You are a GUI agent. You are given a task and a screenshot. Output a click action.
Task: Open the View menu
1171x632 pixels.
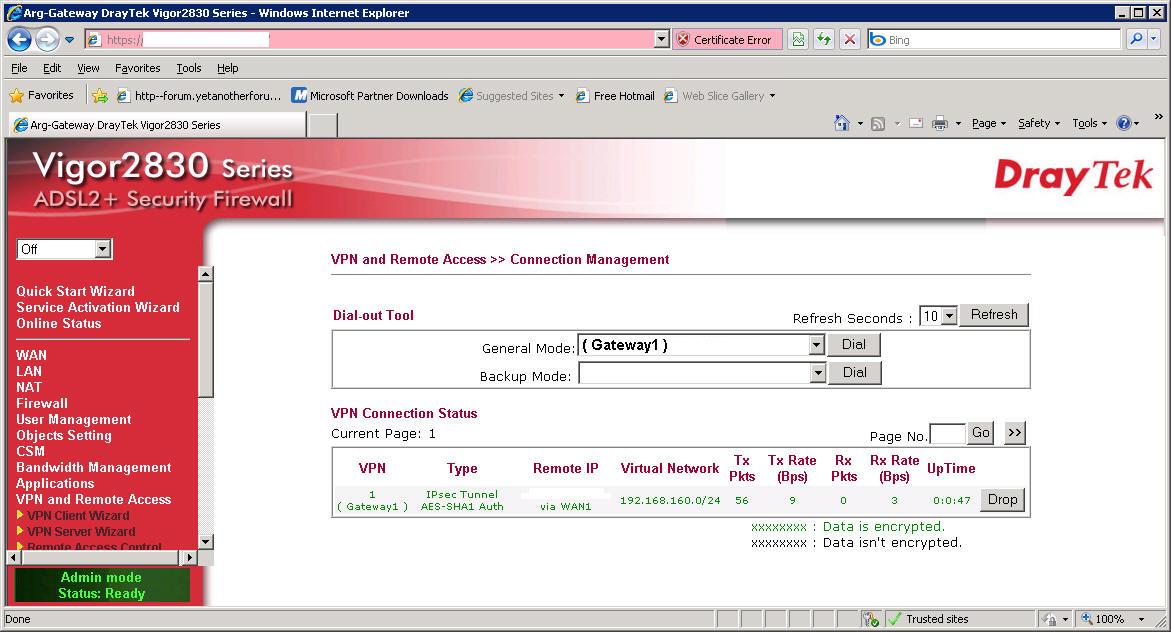[88, 68]
